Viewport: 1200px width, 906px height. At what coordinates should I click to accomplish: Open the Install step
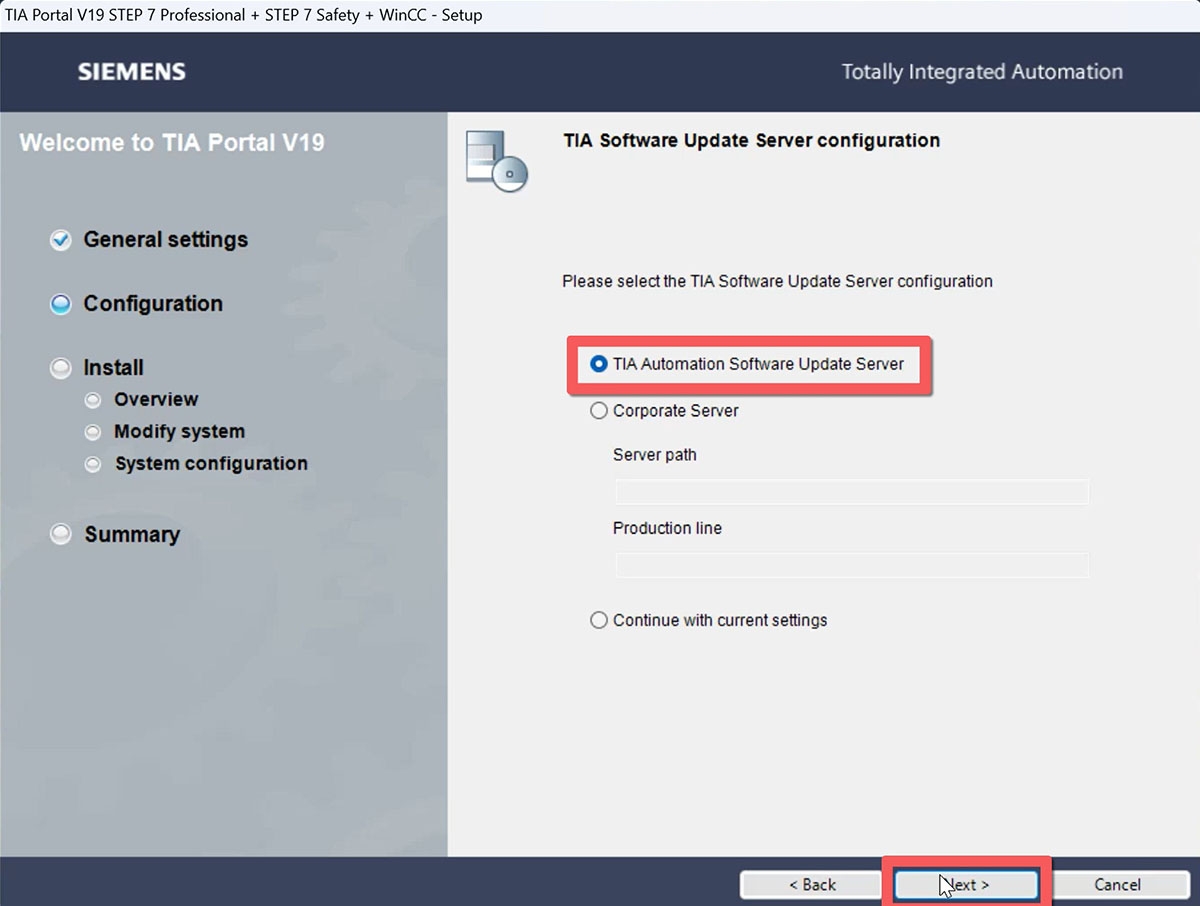point(114,368)
